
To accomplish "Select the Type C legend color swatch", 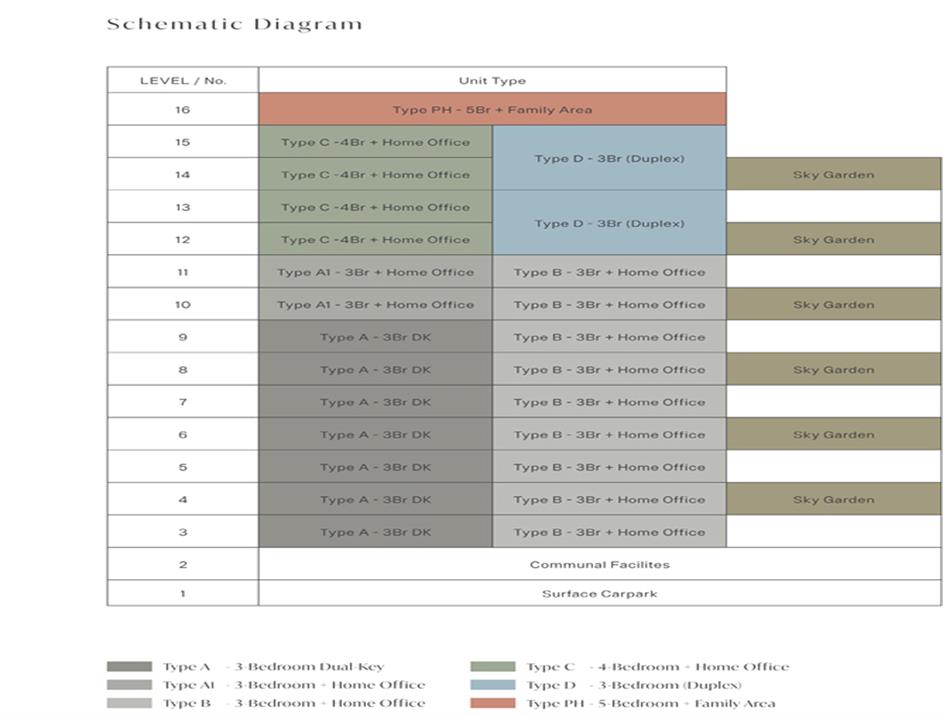I will click(x=492, y=667).
